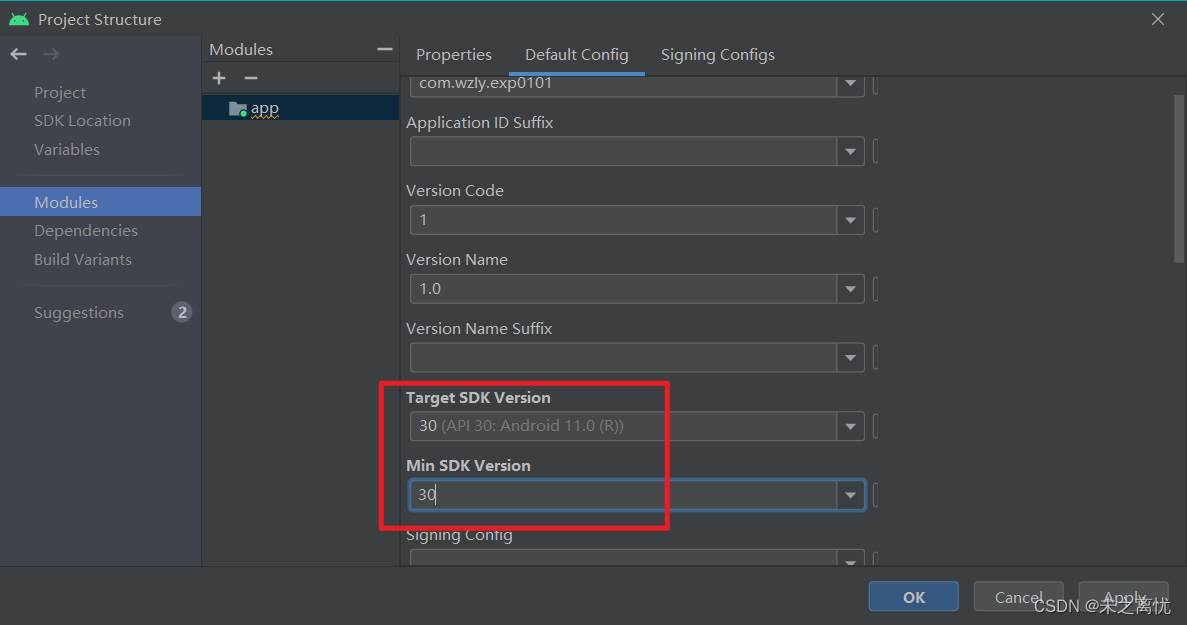The height and width of the screenshot is (625, 1187).
Task: Confirm changes with the OK button
Action: click(914, 597)
